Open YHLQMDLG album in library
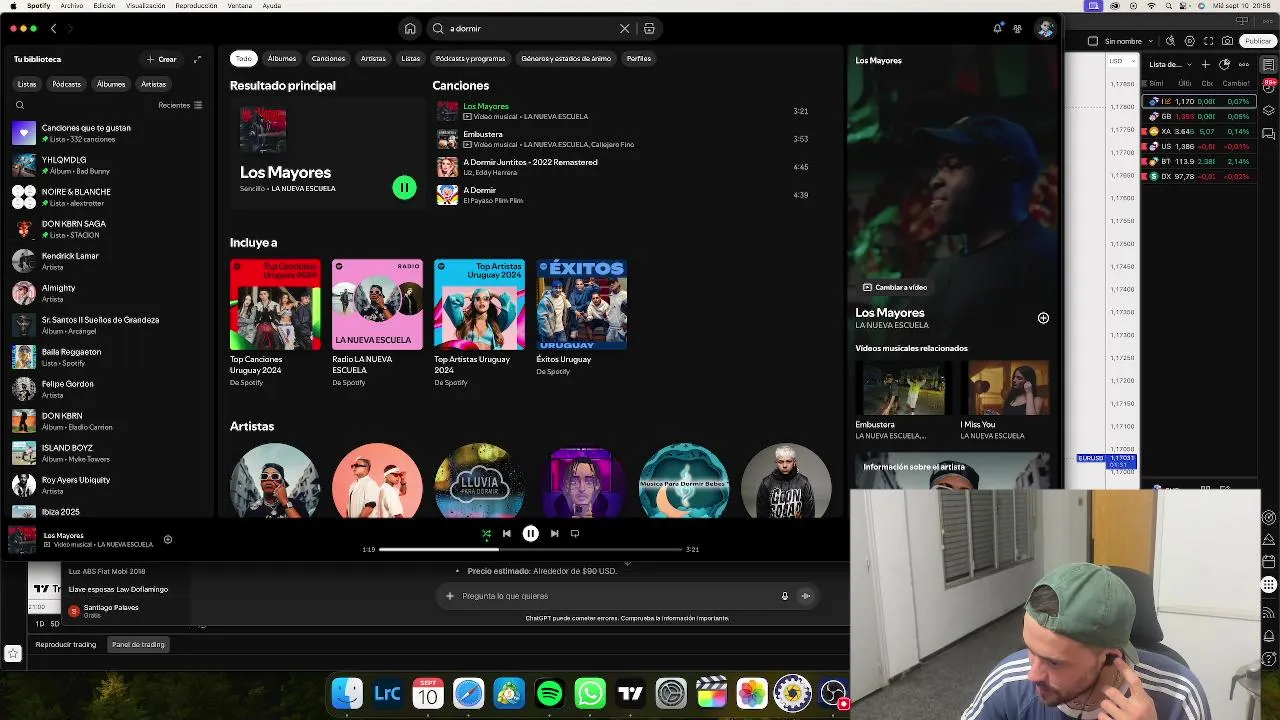 click(x=108, y=165)
